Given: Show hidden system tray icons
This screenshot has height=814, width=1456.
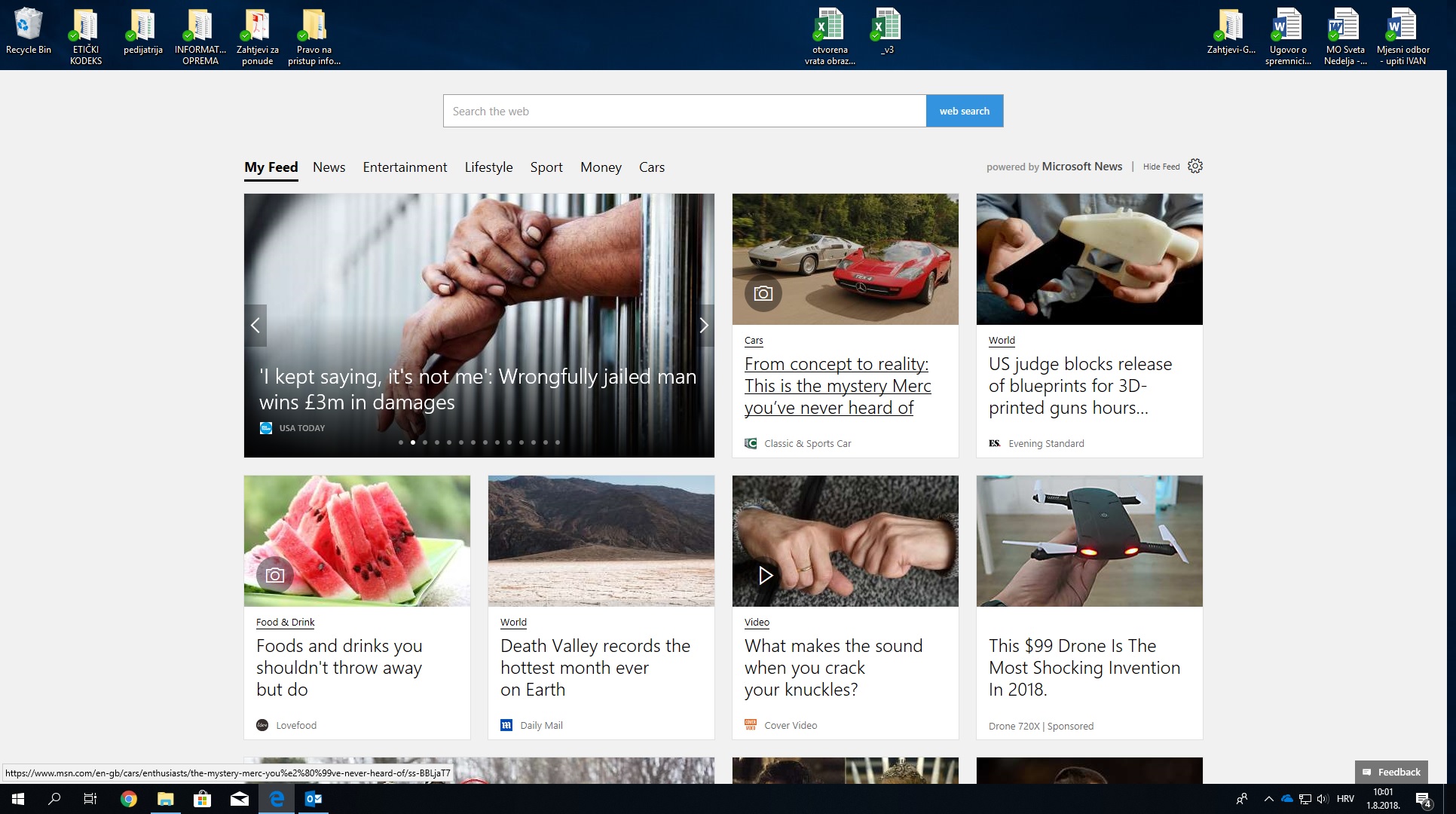Looking at the screenshot, I should click(x=1268, y=799).
